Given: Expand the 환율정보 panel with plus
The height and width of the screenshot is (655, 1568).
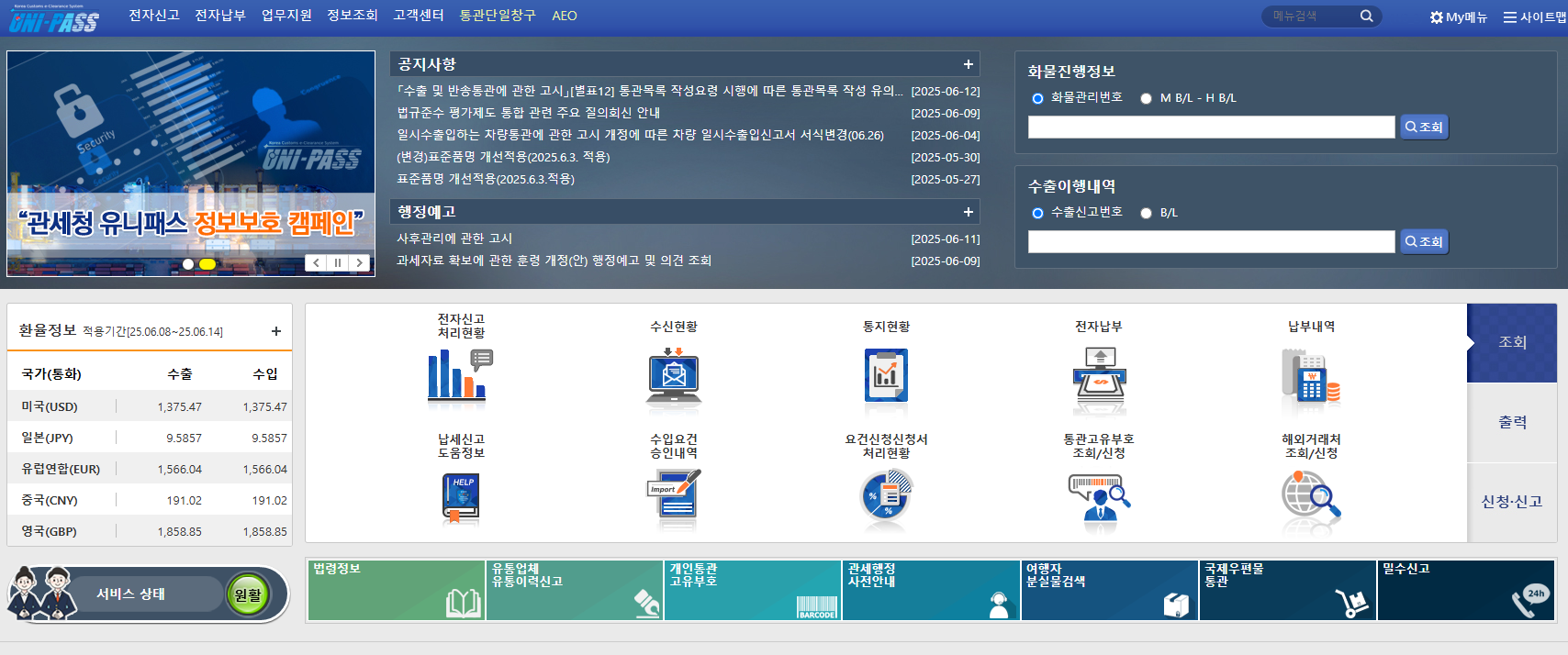Looking at the screenshot, I should coord(276,331).
